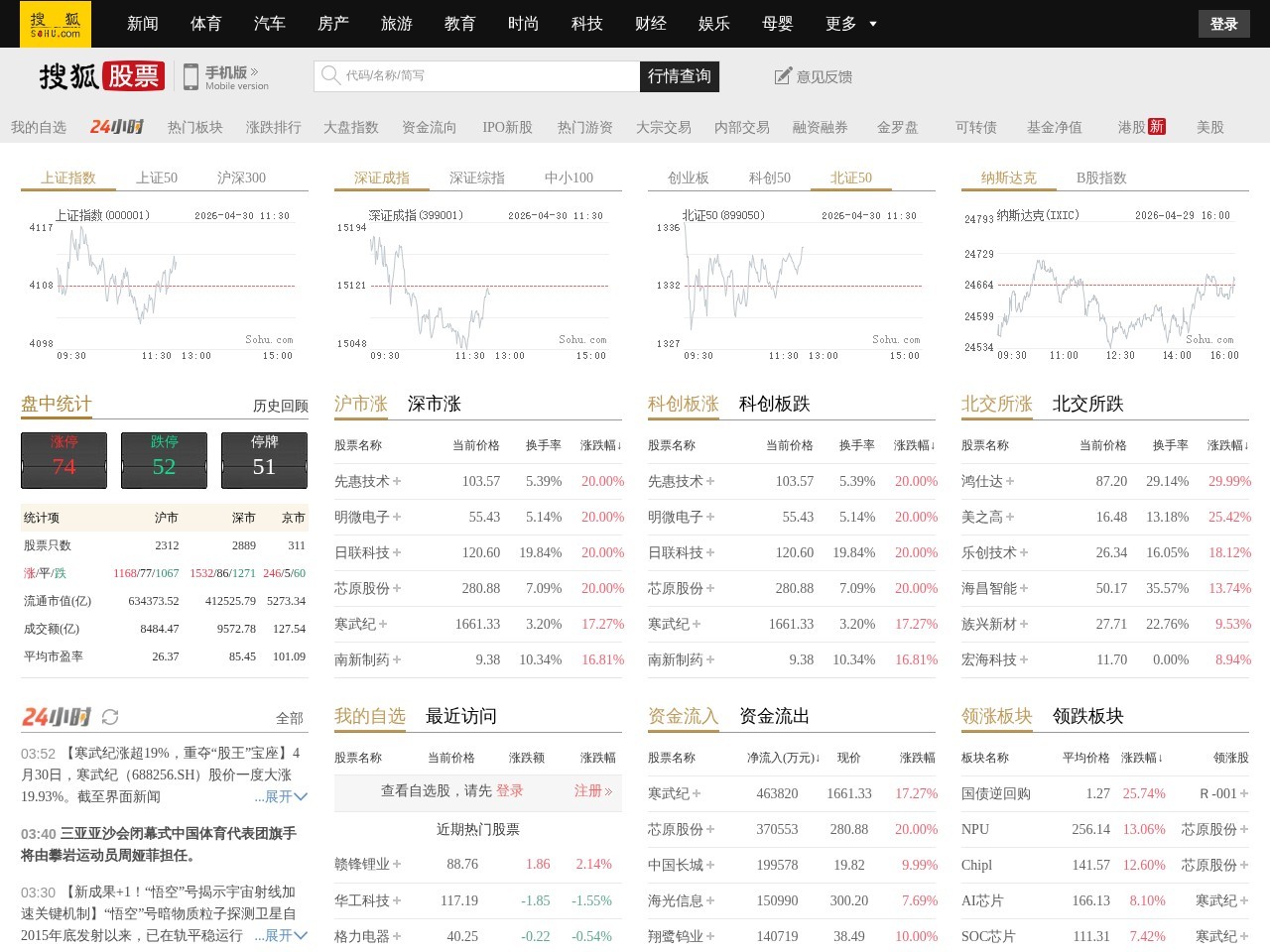The height and width of the screenshot is (952, 1270).
Task: Add 芯原股份 plus icon in 沪市涨
Action: click(397, 588)
